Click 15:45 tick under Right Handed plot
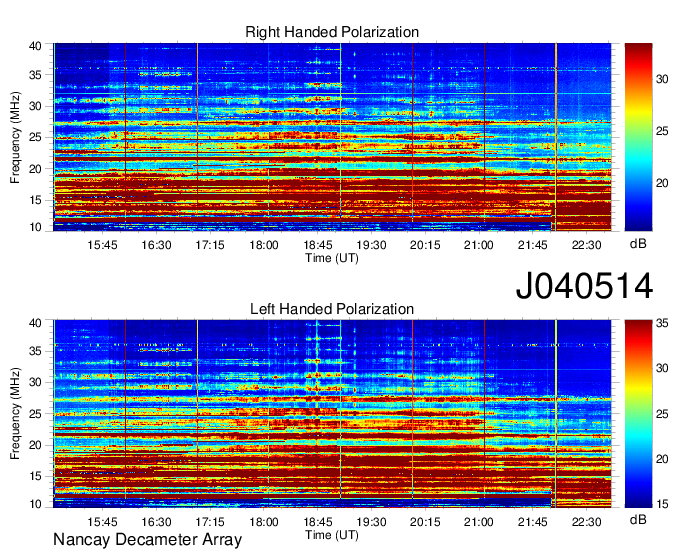The image size is (680, 552). (102, 245)
